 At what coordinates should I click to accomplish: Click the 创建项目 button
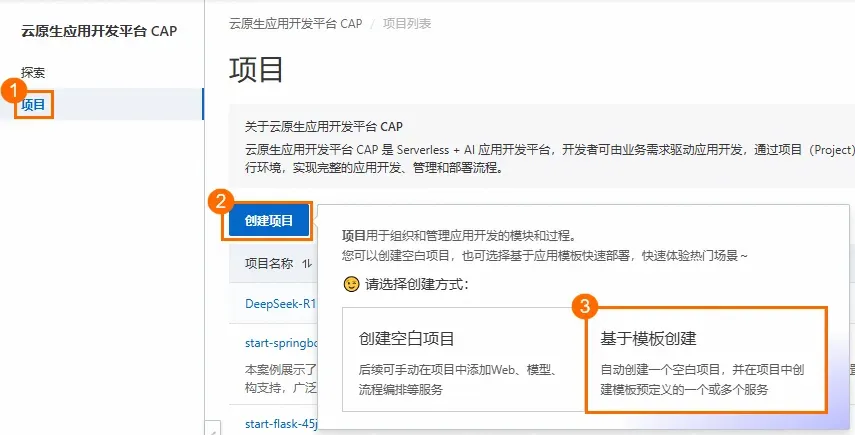pos(269,221)
